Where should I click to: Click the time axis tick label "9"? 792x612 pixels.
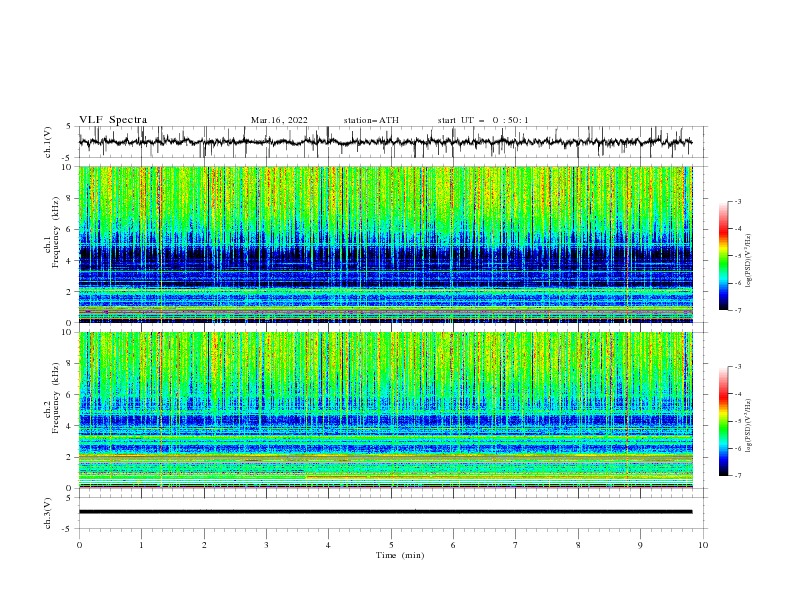[x=640, y=545]
